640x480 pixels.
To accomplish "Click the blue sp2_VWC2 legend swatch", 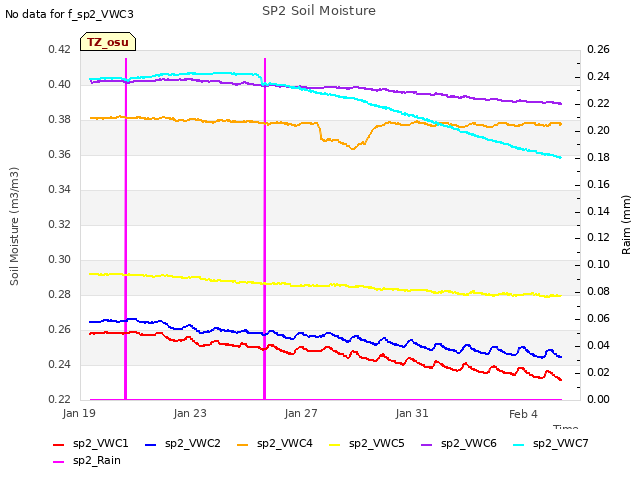I will coord(151,444).
